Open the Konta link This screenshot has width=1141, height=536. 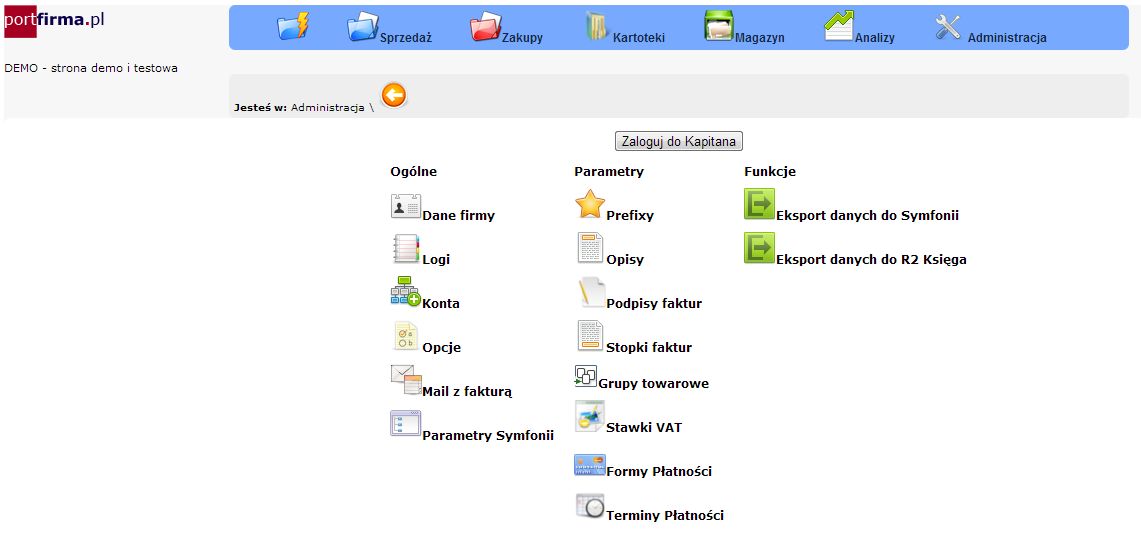[441, 304]
